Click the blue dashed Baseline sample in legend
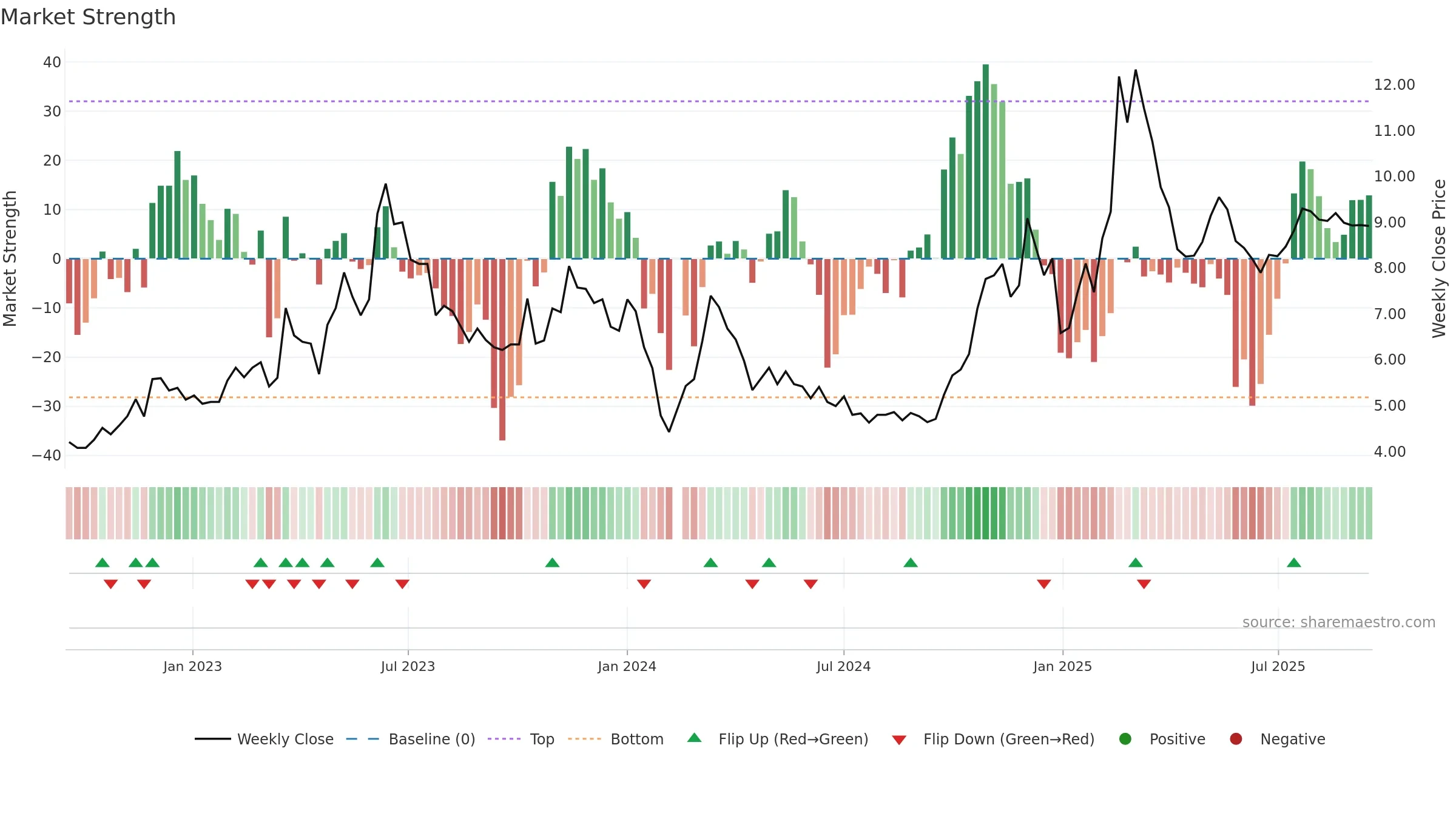The height and width of the screenshot is (819, 1456). 363,739
